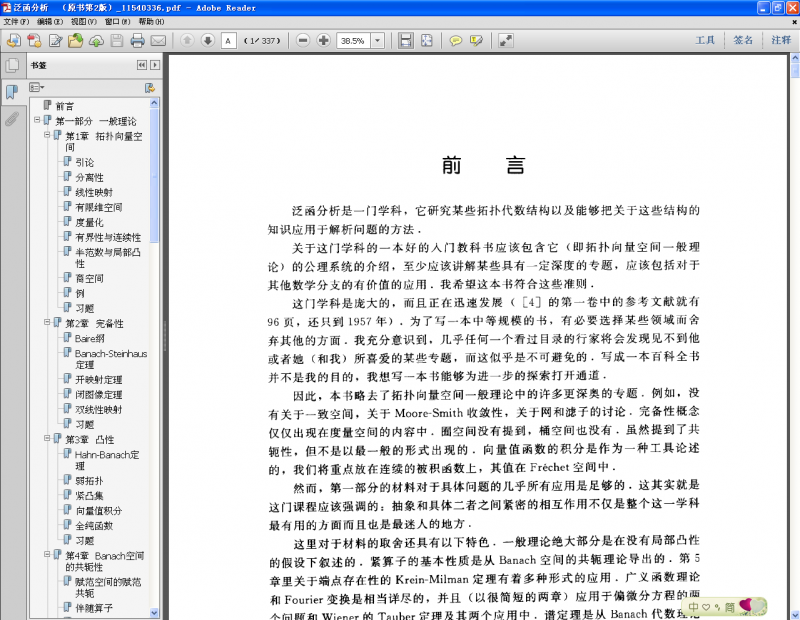Open the Attachments paperclip panel
This screenshot has width=800, height=620.
[x=12, y=119]
